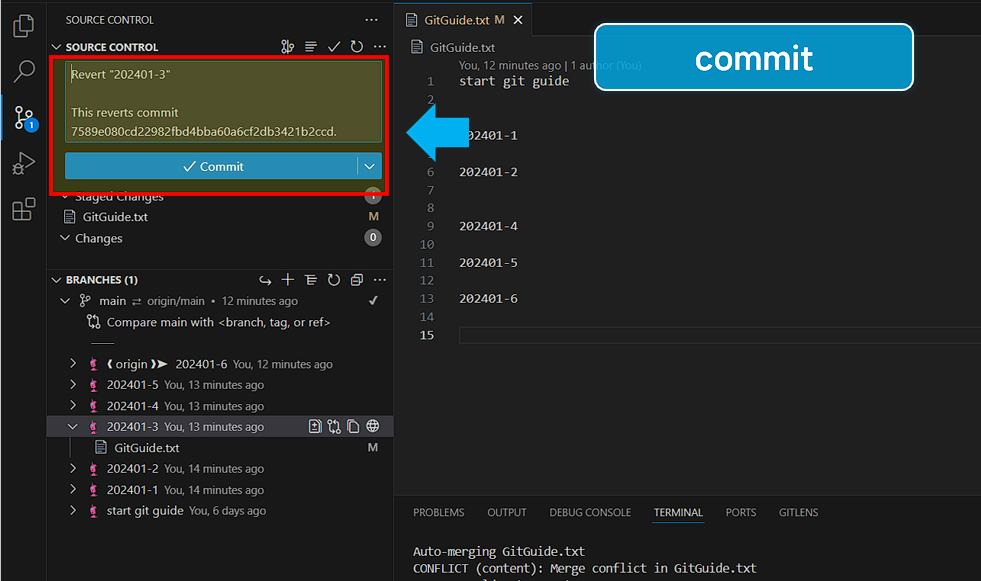
Task: Click the commit checkmark in Source Control header
Action: click(334, 46)
